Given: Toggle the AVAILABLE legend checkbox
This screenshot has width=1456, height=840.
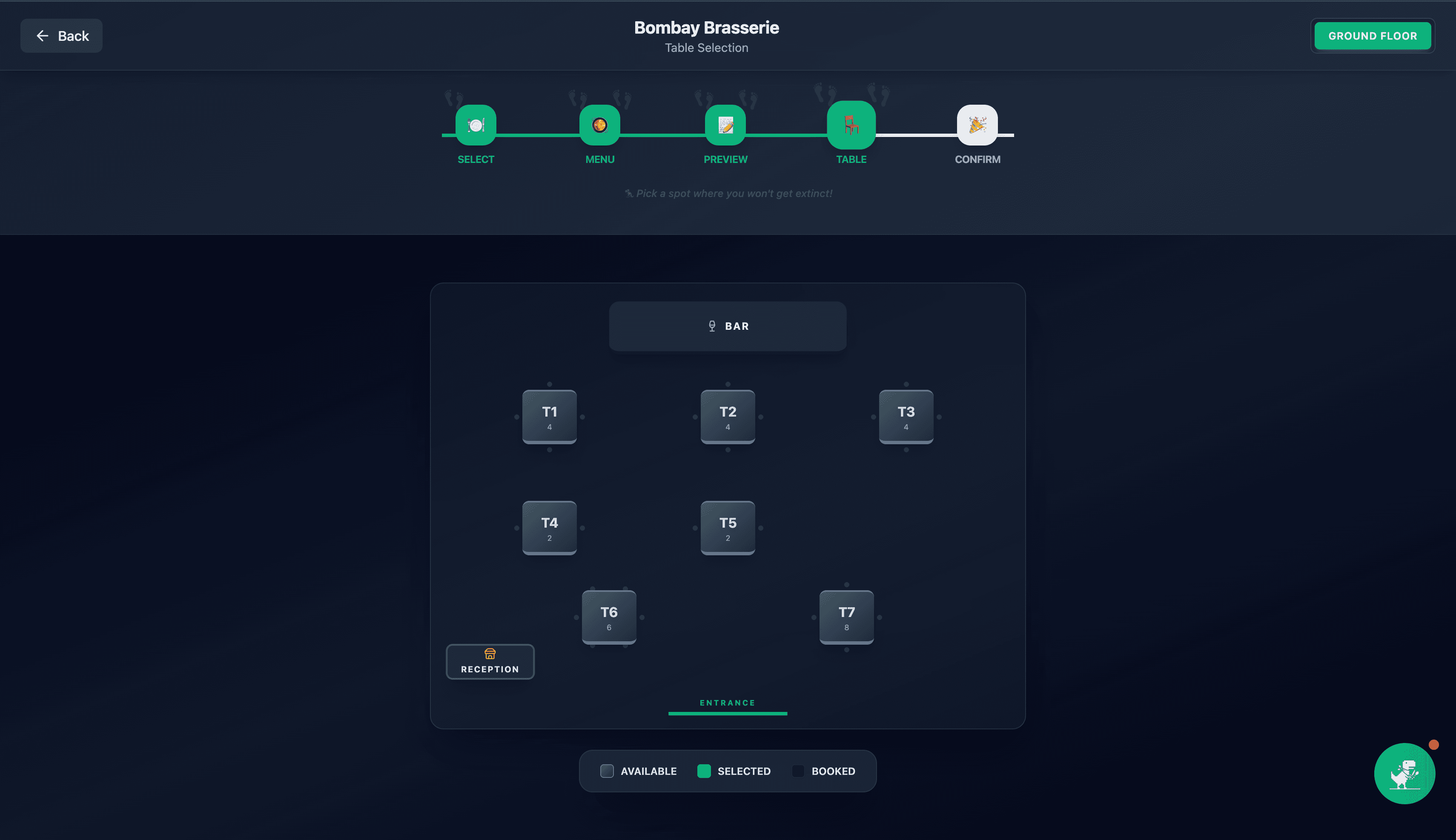Looking at the screenshot, I should pyautogui.click(x=607, y=771).
